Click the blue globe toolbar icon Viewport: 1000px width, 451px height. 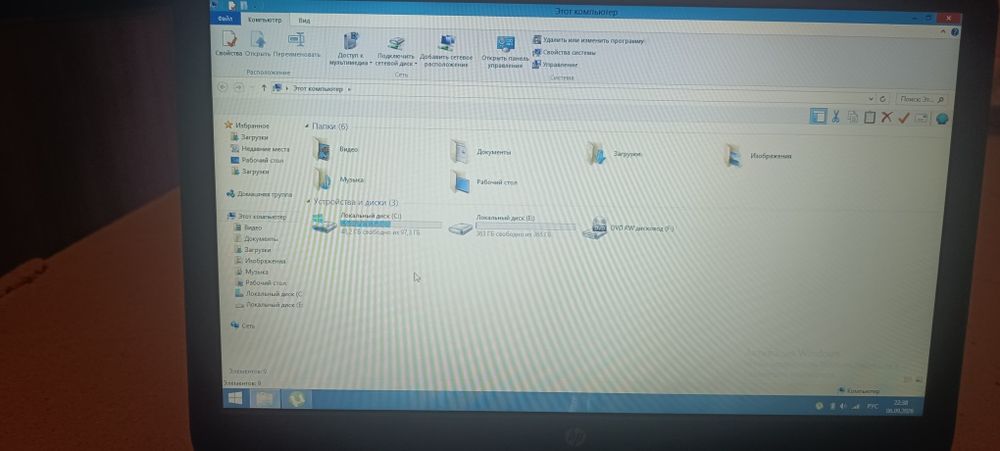tap(941, 119)
